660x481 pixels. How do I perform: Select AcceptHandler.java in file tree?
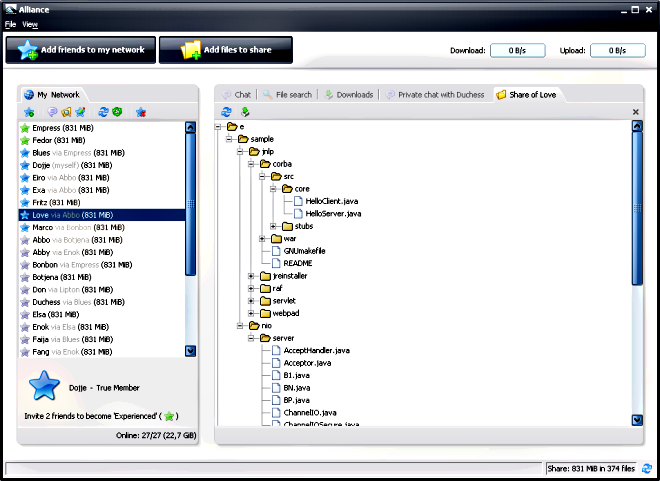(317, 351)
